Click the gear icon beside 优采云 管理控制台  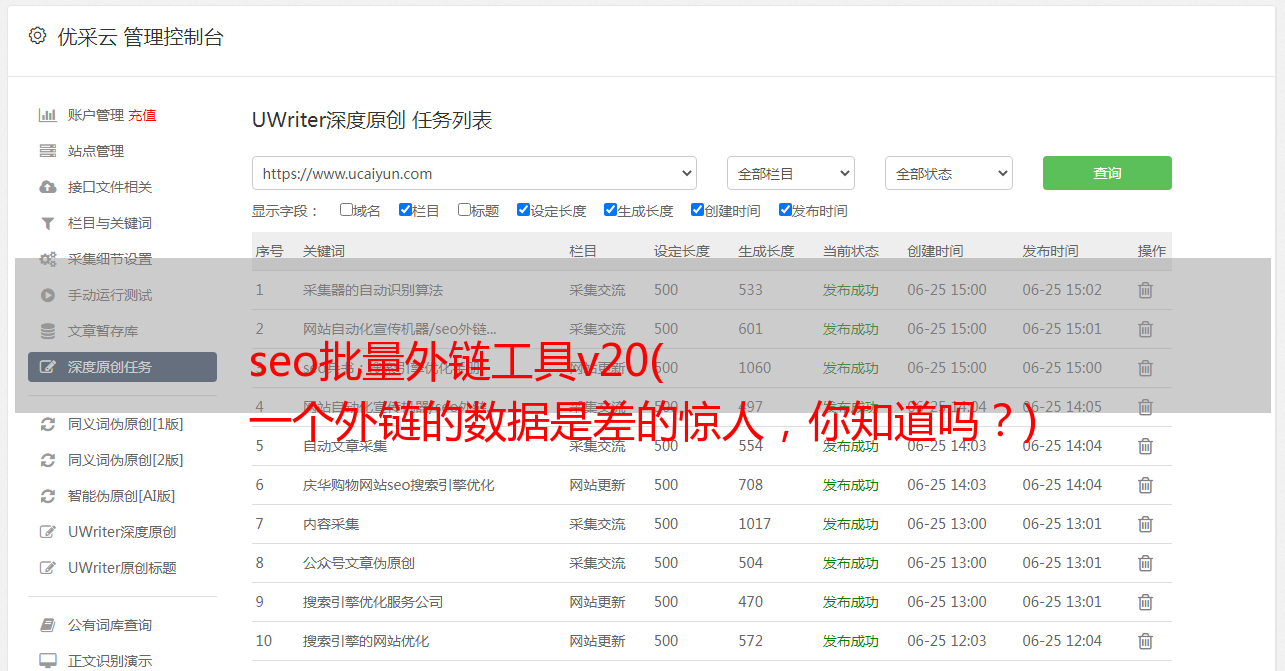(x=37, y=36)
